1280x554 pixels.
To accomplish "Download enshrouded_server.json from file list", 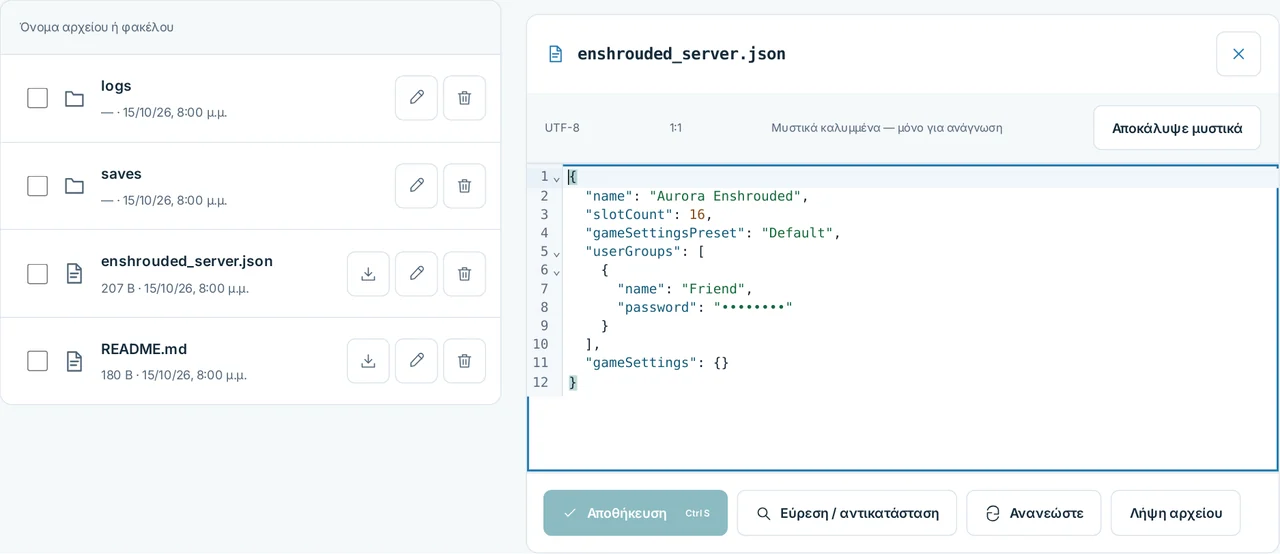I will [368, 274].
